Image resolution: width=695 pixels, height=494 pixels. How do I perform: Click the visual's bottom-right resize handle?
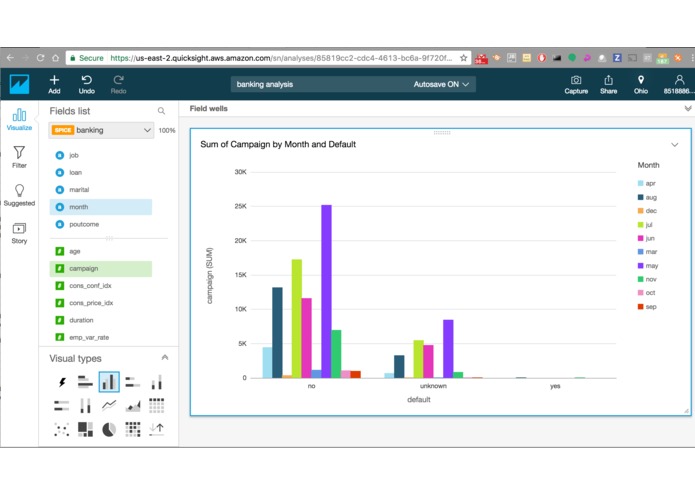point(686,411)
